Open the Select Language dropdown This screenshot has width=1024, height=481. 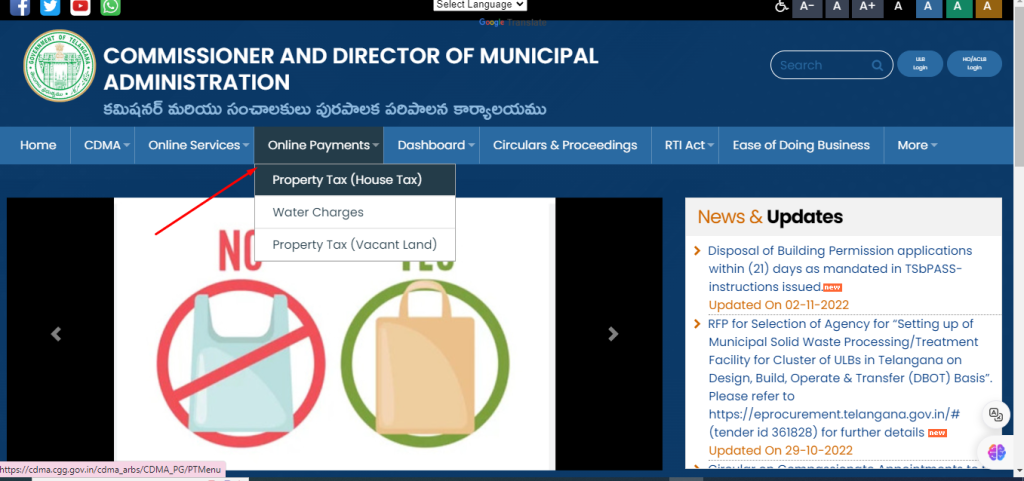(480, 5)
